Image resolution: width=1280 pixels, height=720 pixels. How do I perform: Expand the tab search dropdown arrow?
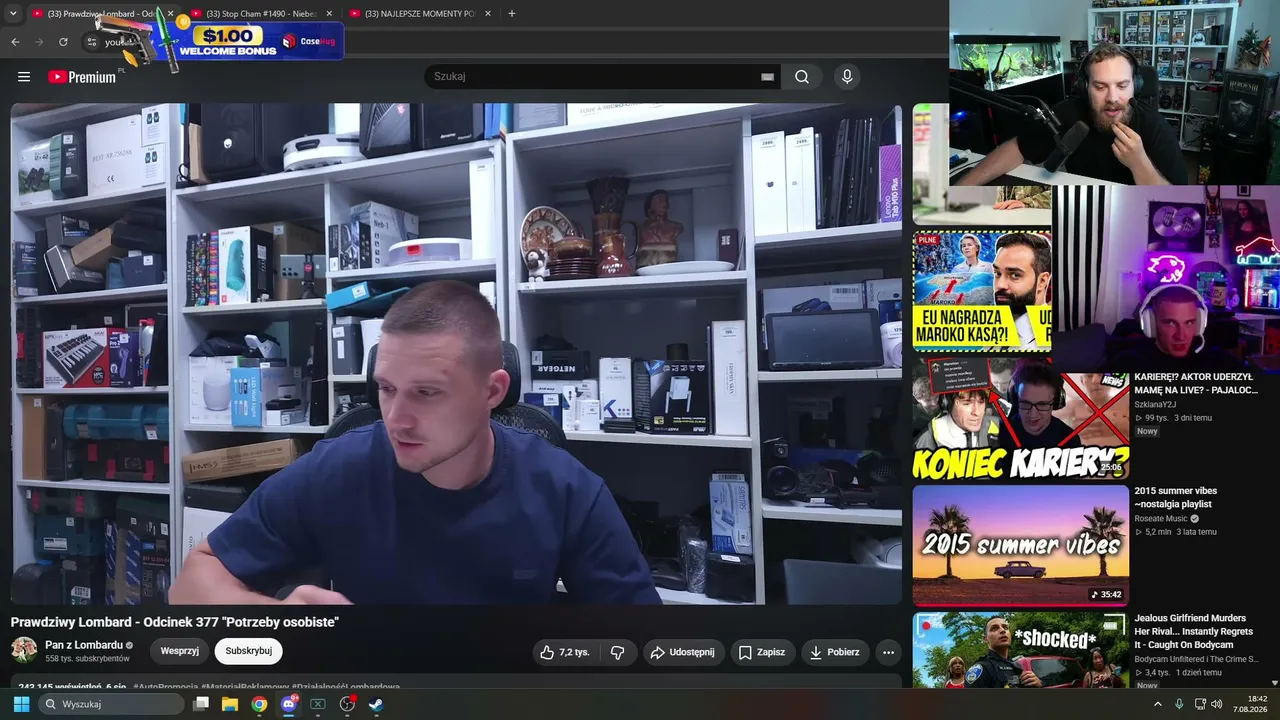coord(13,14)
